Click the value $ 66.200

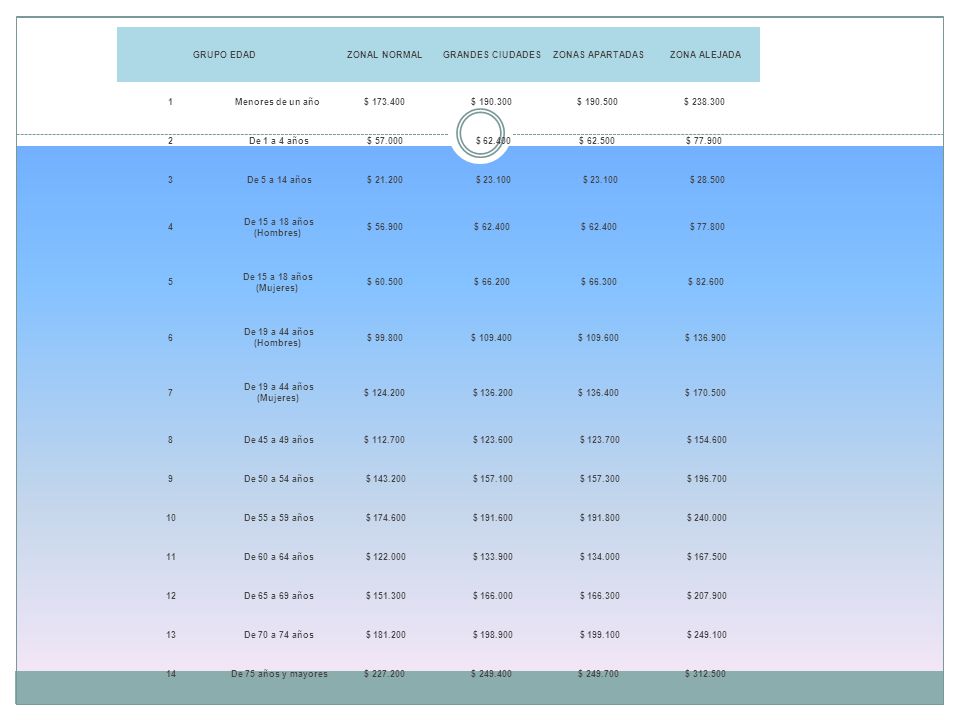click(x=492, y=282)
